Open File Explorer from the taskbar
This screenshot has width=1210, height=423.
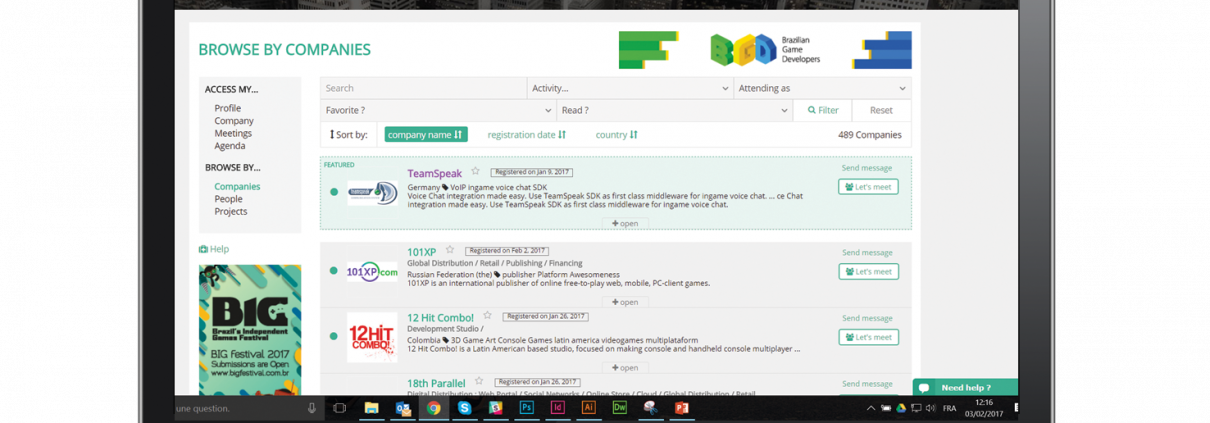click(x=371, y=408)
